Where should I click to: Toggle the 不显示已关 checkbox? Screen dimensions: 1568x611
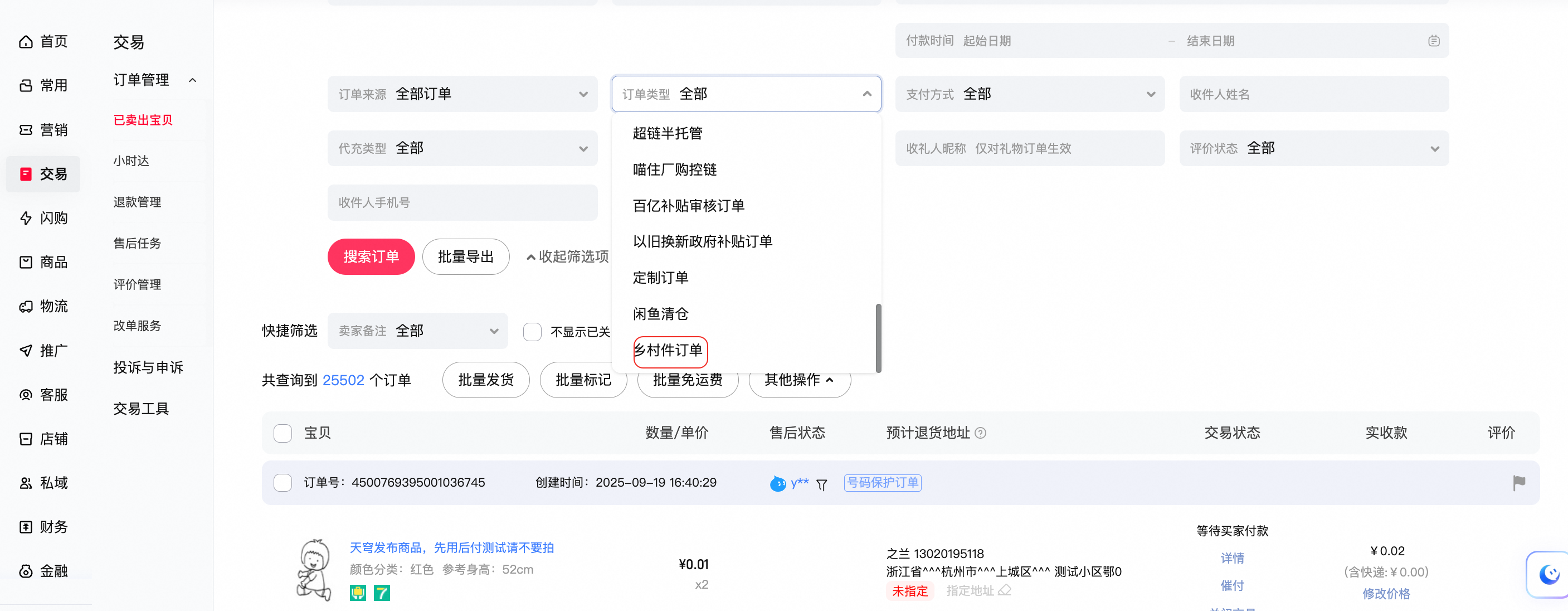click(x=532, y=331)
